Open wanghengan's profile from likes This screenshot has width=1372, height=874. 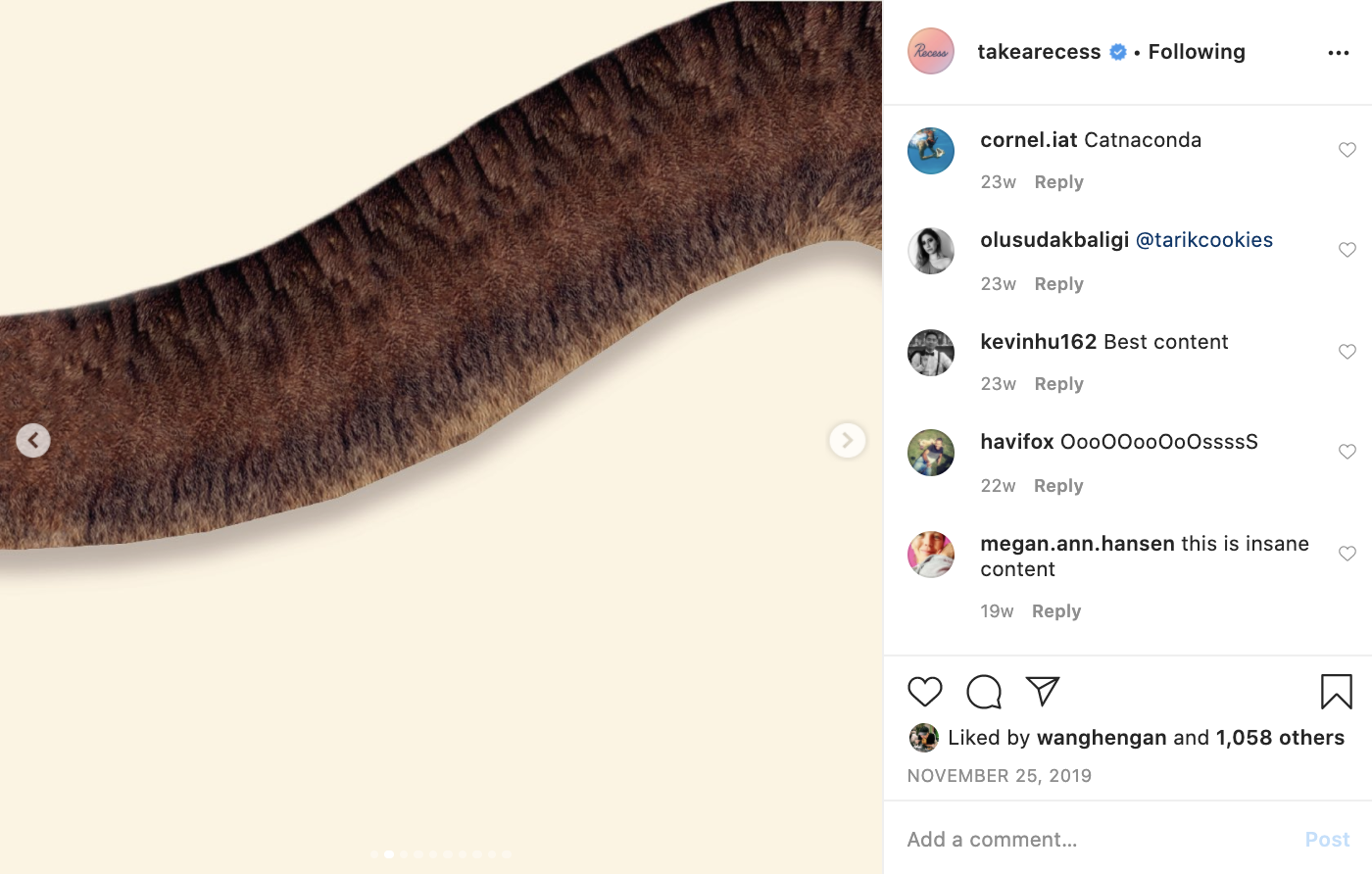coord(1101,738)
